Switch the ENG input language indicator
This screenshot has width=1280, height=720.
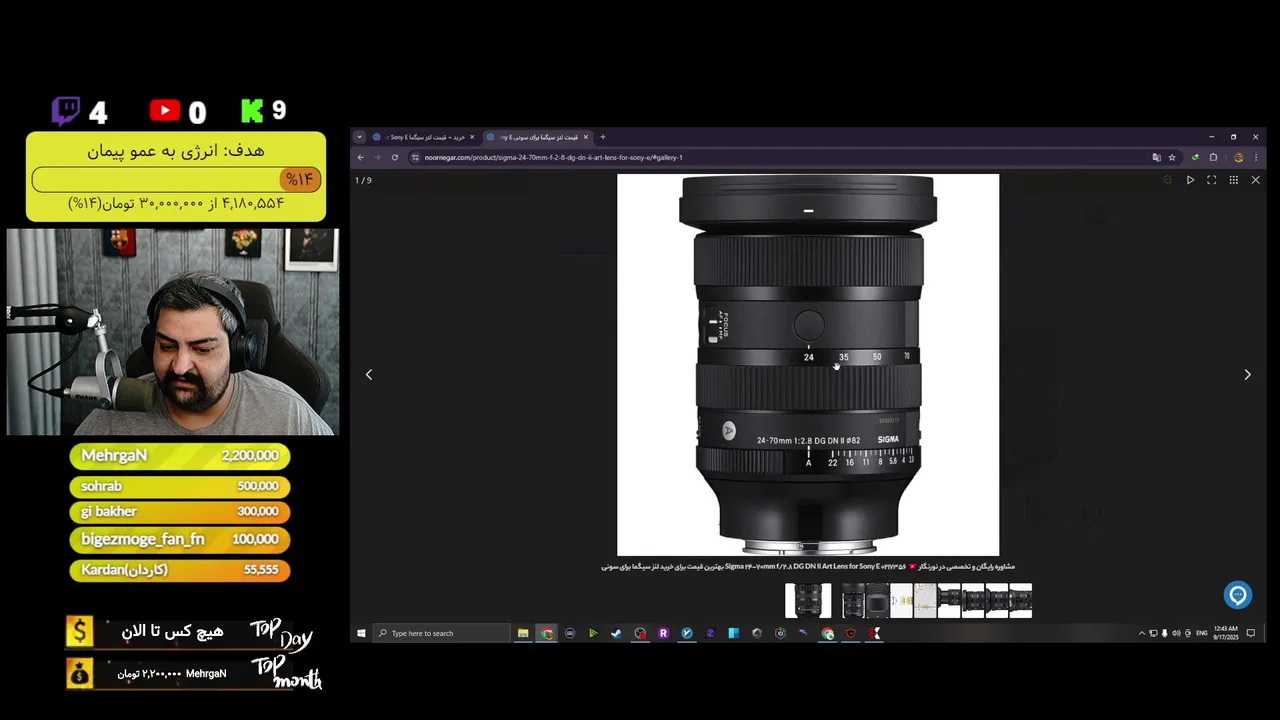[x=1202, y=633]
